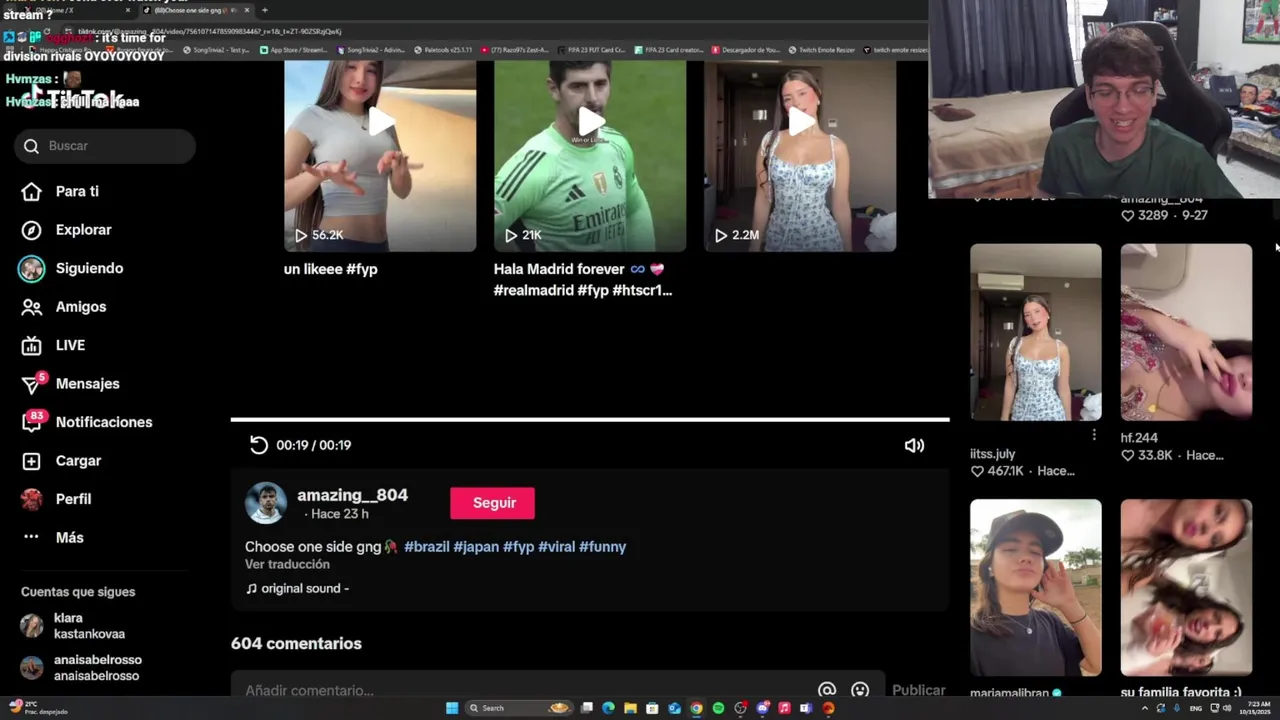1280x720 pixels.
Task: Click the Windows taskbar Search box
Action: click(521, 708)
